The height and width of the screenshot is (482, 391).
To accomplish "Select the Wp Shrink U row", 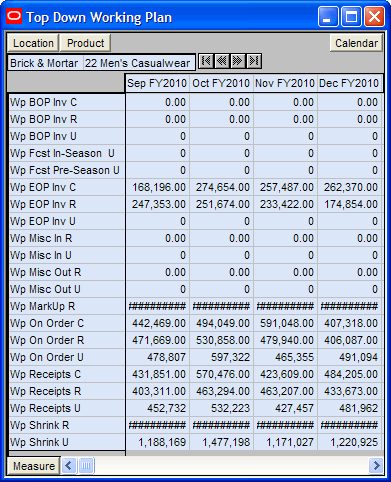I will click(67, 442).
